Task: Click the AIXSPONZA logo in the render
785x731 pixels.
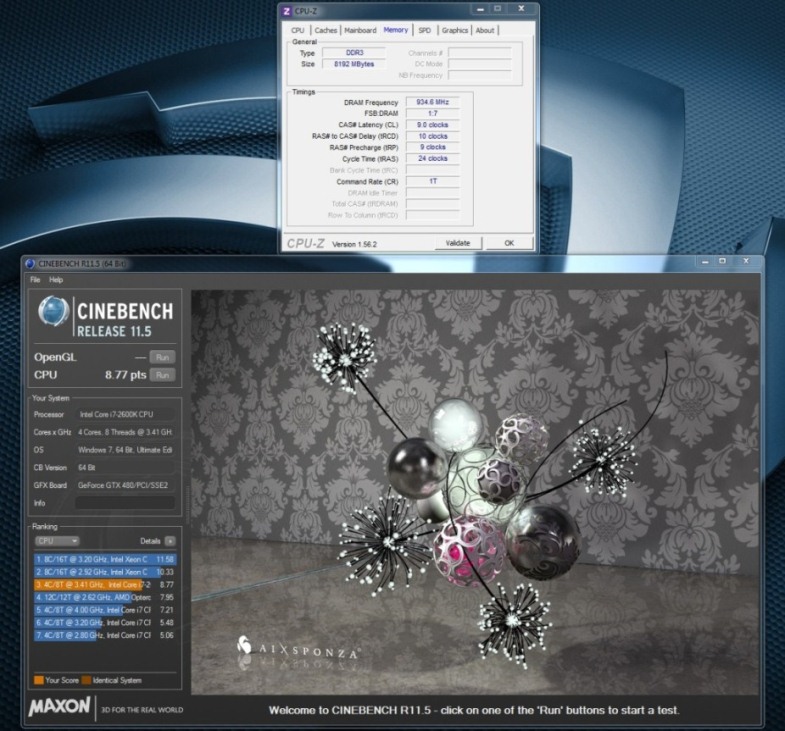Action: (298, 648)
